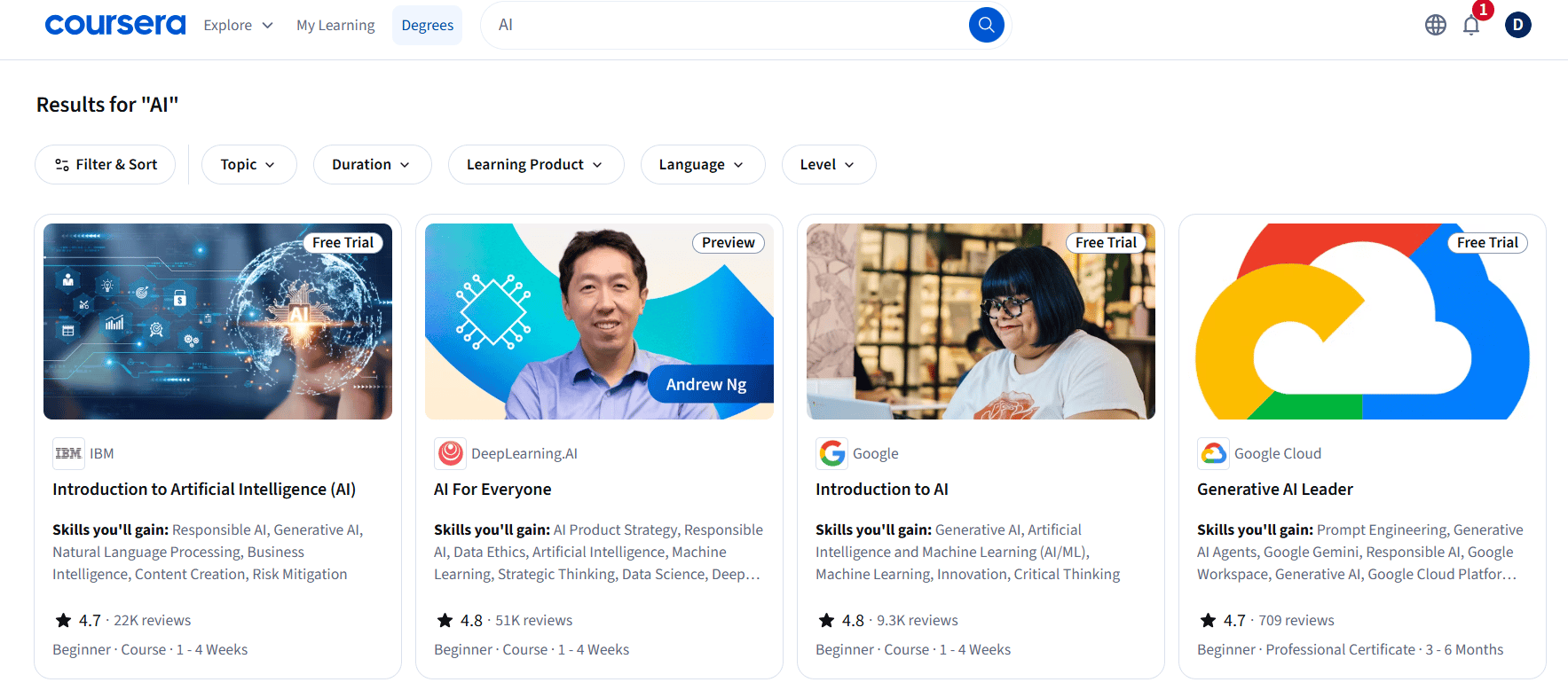The height and width of the screenshot is (698, 1568).
Task: Click Free Trial badge on Google Introduction to AI
Action: pos(1106,242)
